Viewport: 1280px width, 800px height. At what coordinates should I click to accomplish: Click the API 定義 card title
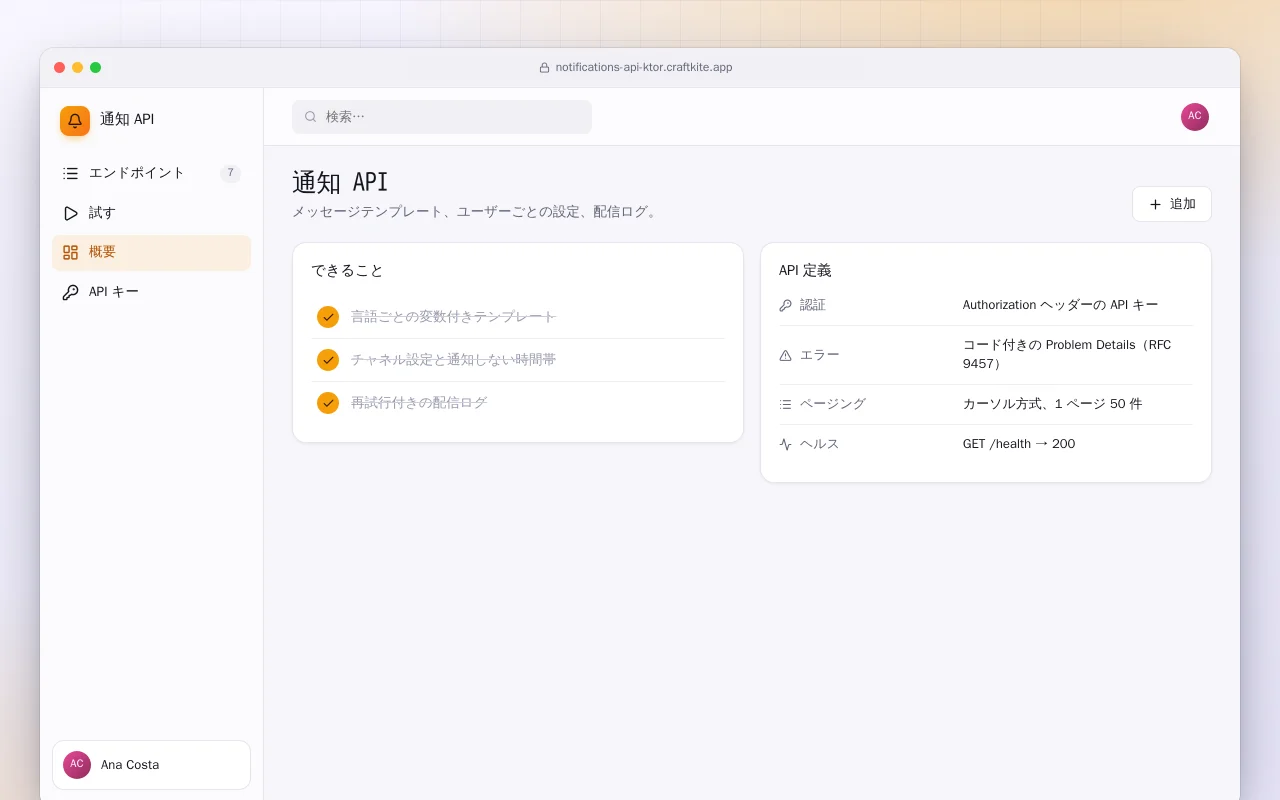805,271
